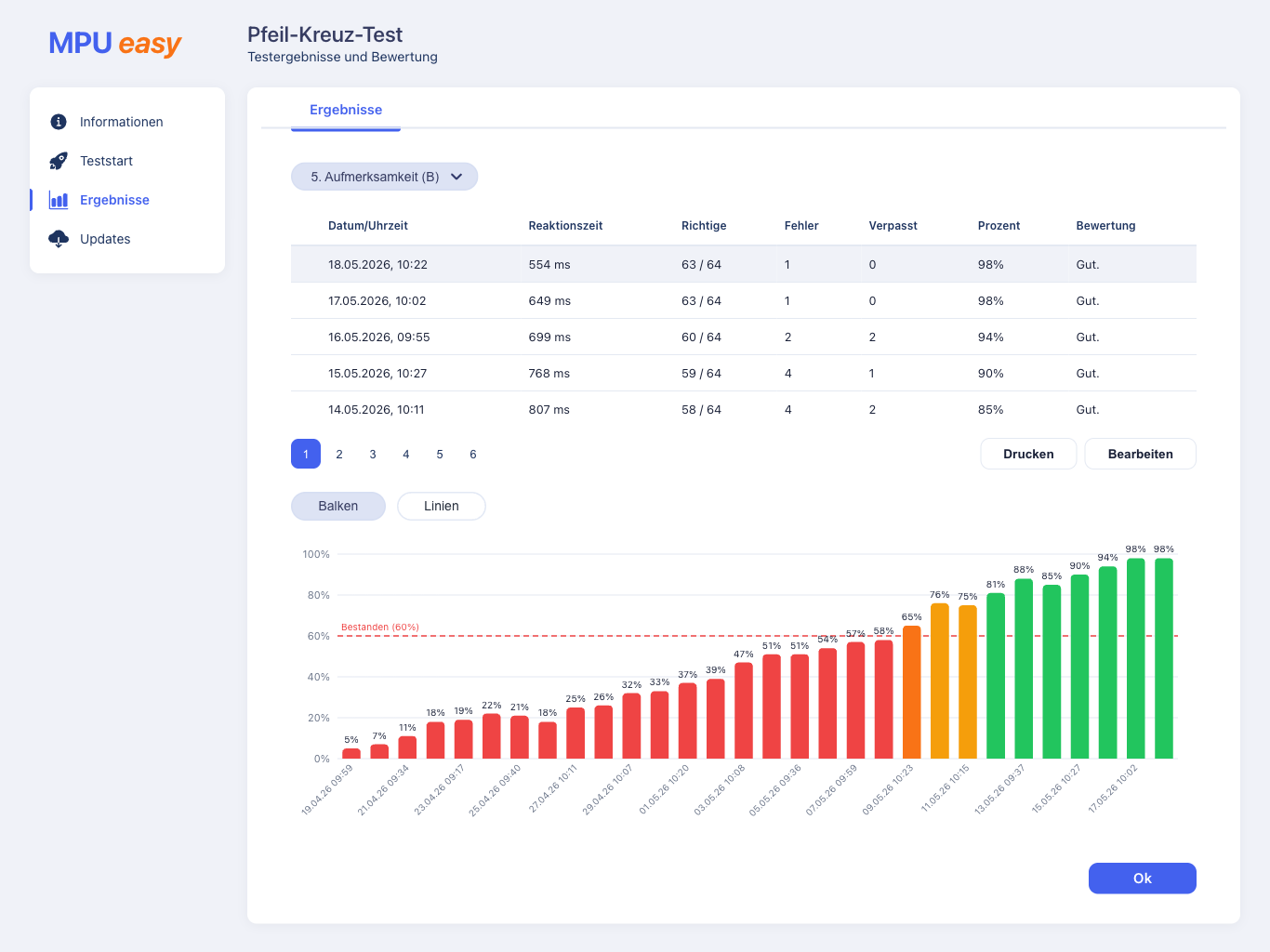Click the 17.05.26 10:02 axis label
Screen dimensions: 1270x952
pos(1113,788)
